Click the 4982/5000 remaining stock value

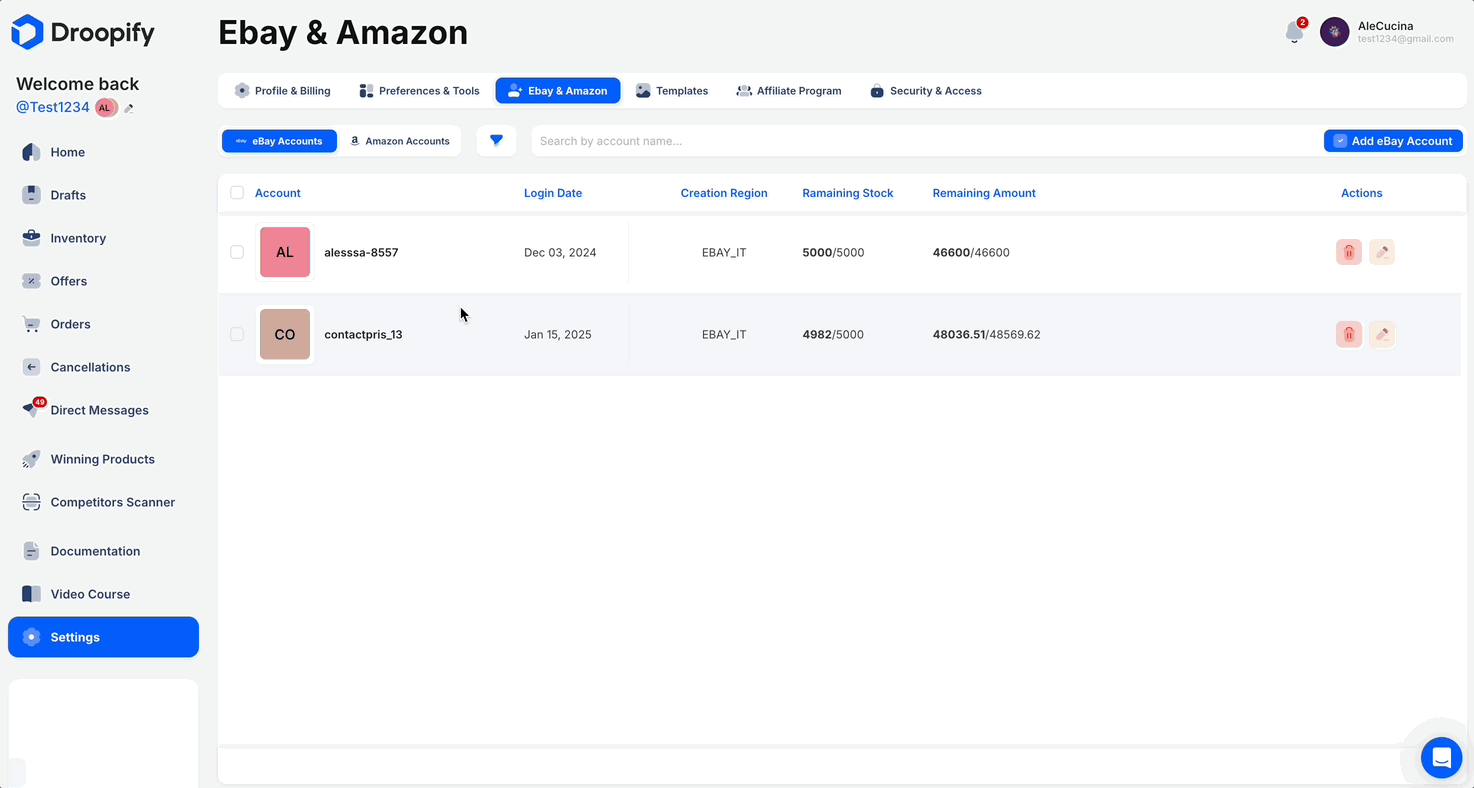833,334
